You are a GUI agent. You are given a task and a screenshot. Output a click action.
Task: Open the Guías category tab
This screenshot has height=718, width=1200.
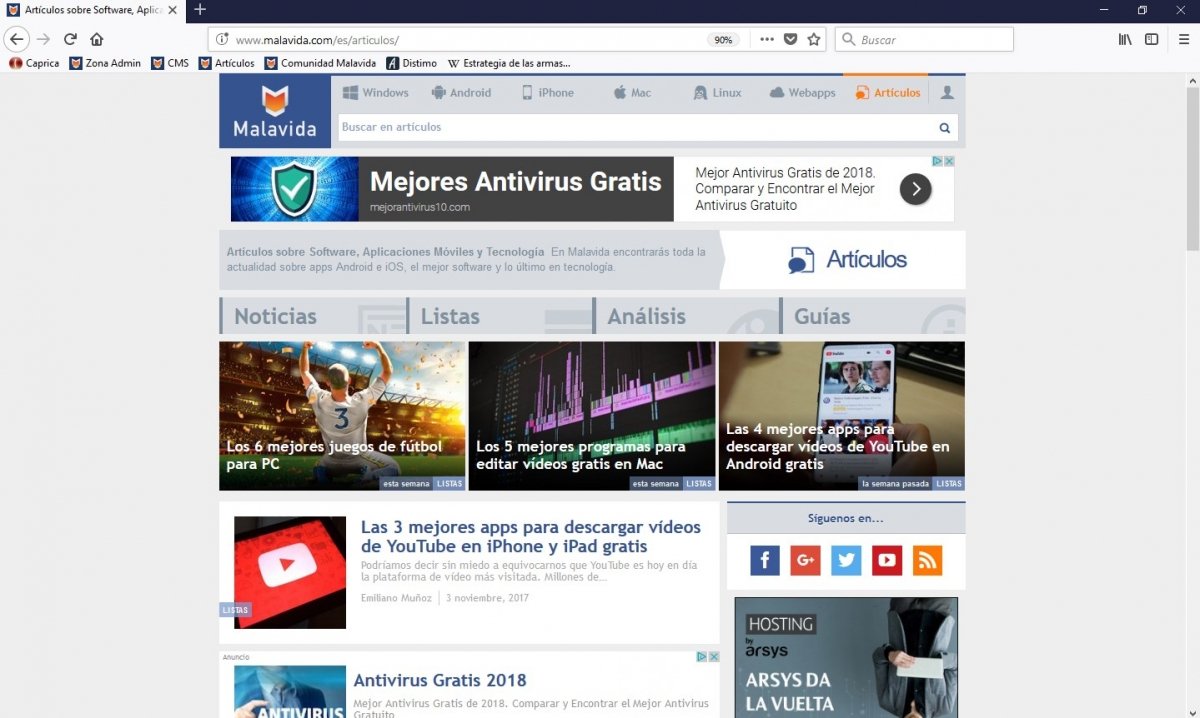point(873,316)
